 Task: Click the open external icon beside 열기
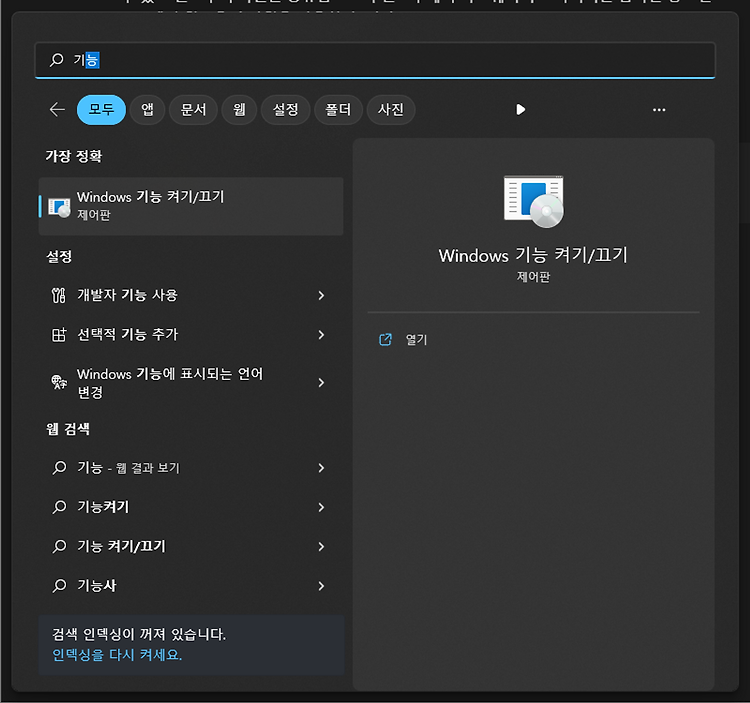tap(385, 340)
